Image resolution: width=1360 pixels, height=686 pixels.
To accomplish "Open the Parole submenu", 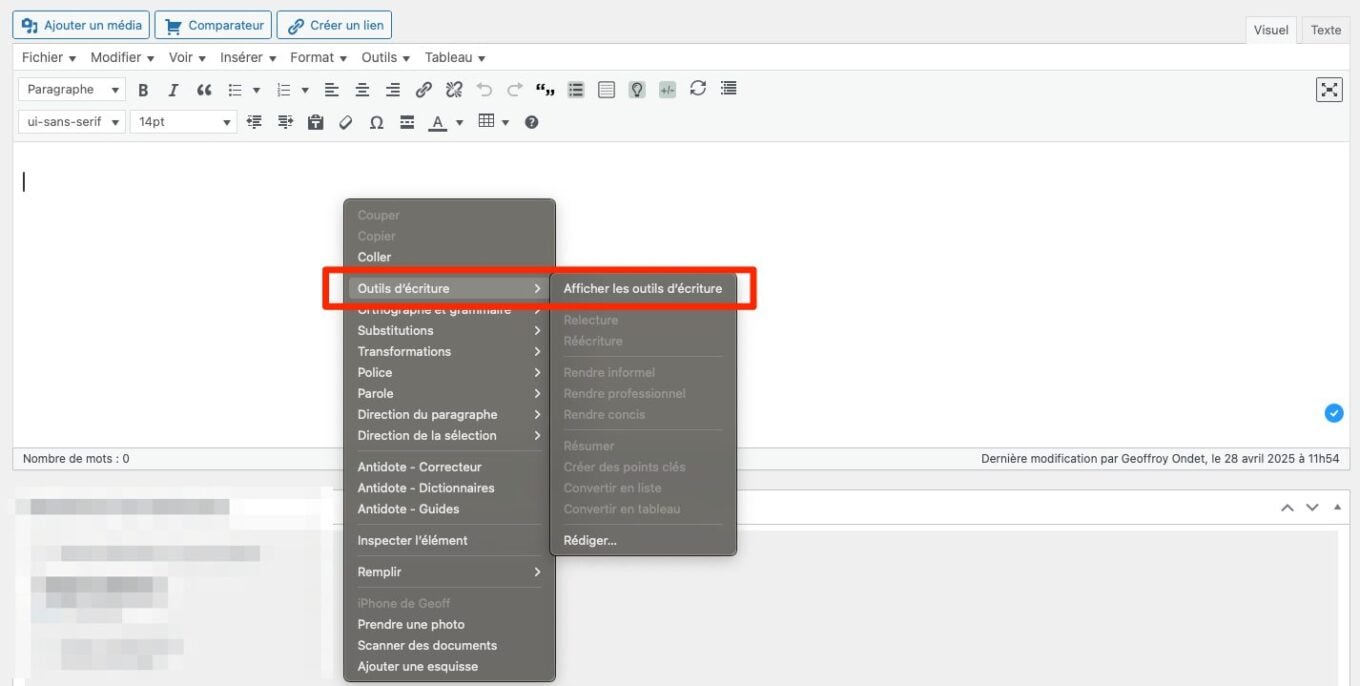I will [449, 393].
